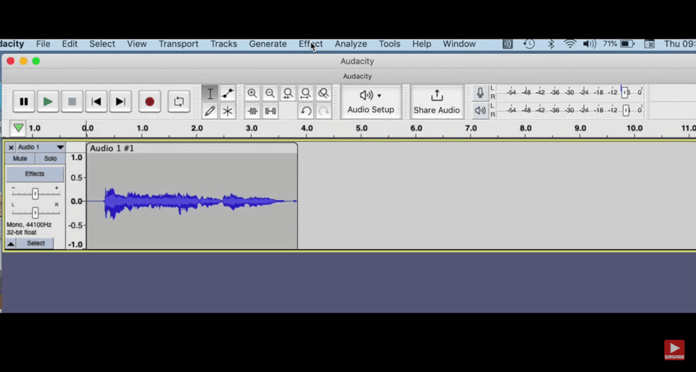Silence audio selection icon
Viewport: 696px width, 372px height.
(x=270, y=111)
